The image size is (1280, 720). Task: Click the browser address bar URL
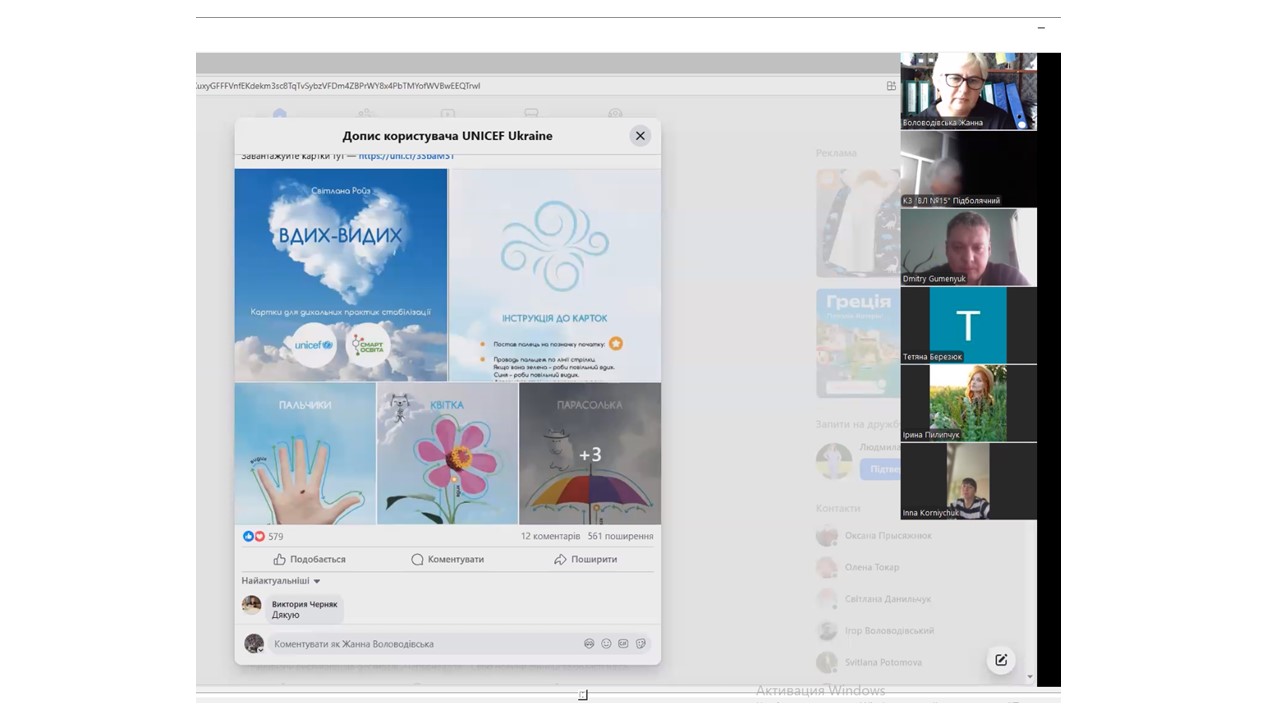pos(340,86)
